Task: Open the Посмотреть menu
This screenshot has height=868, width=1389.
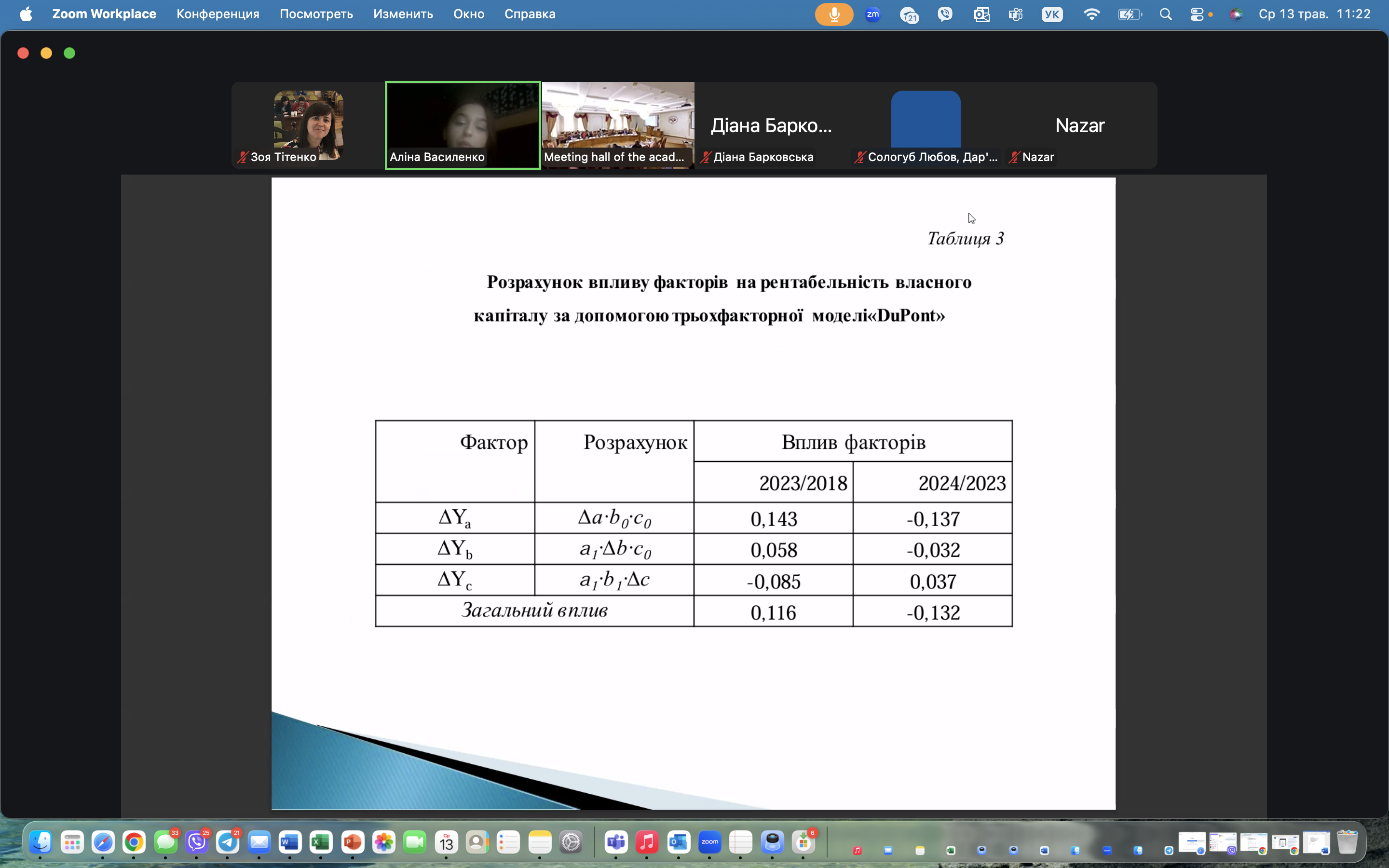Action: click(316, 14)
